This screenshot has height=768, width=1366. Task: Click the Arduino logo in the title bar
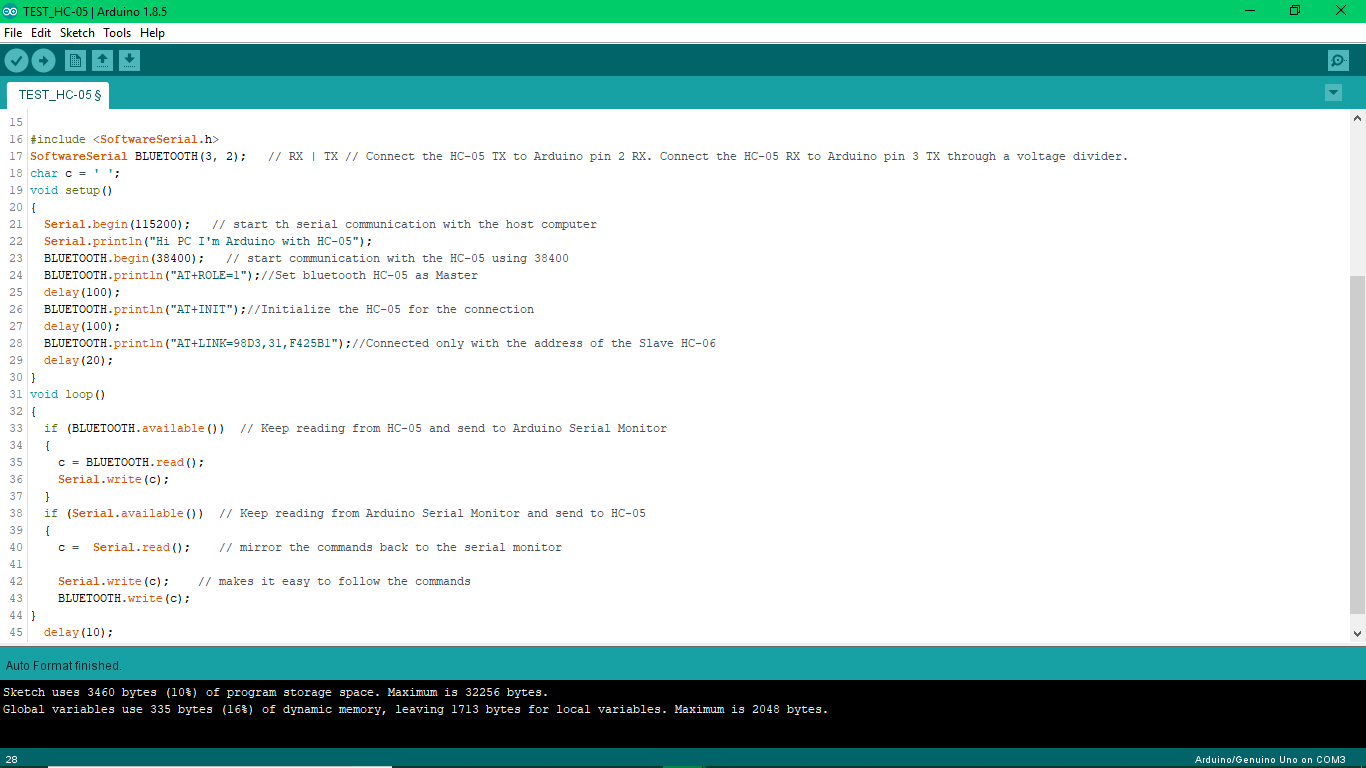pos(10,10)
